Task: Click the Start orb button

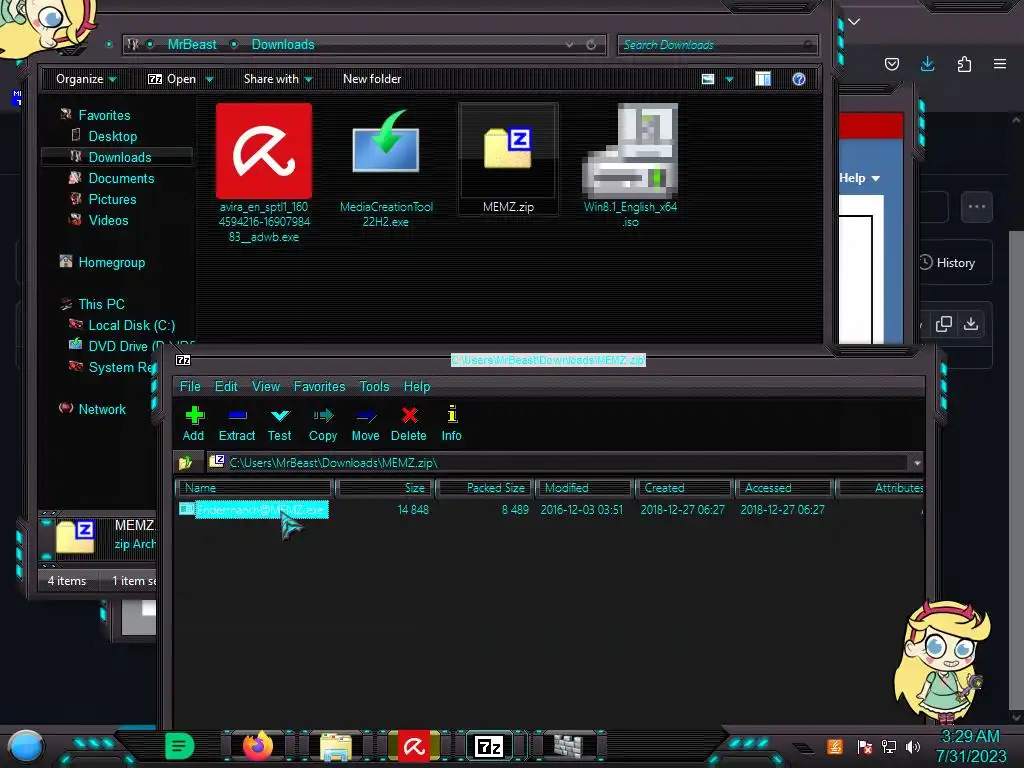Action: click(x=26, y=747)
